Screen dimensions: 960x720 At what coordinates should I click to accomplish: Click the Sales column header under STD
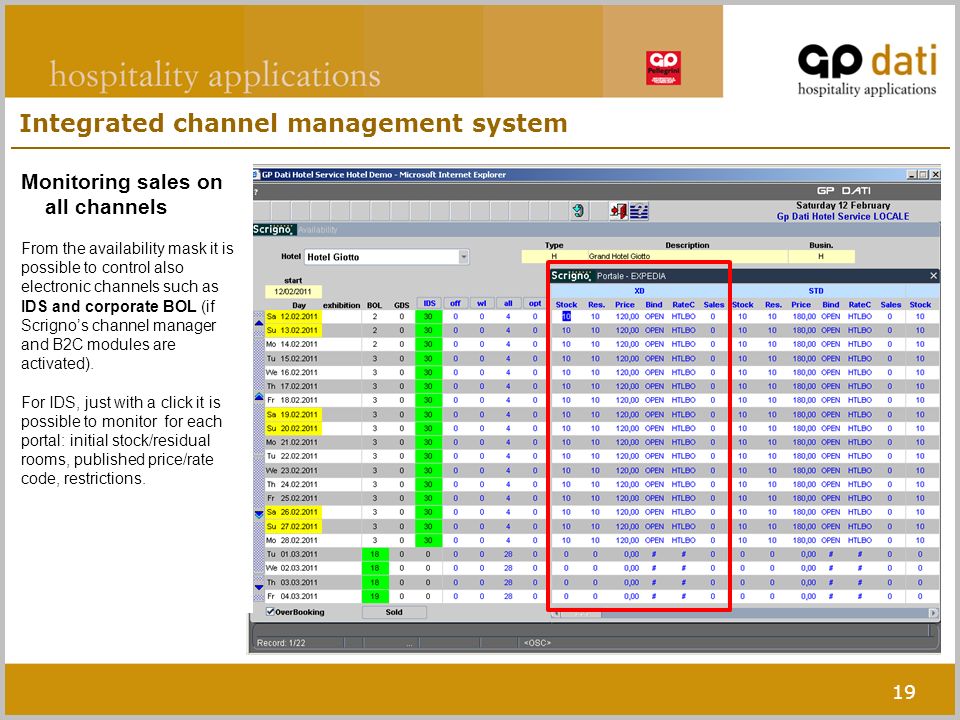(891, 304)
